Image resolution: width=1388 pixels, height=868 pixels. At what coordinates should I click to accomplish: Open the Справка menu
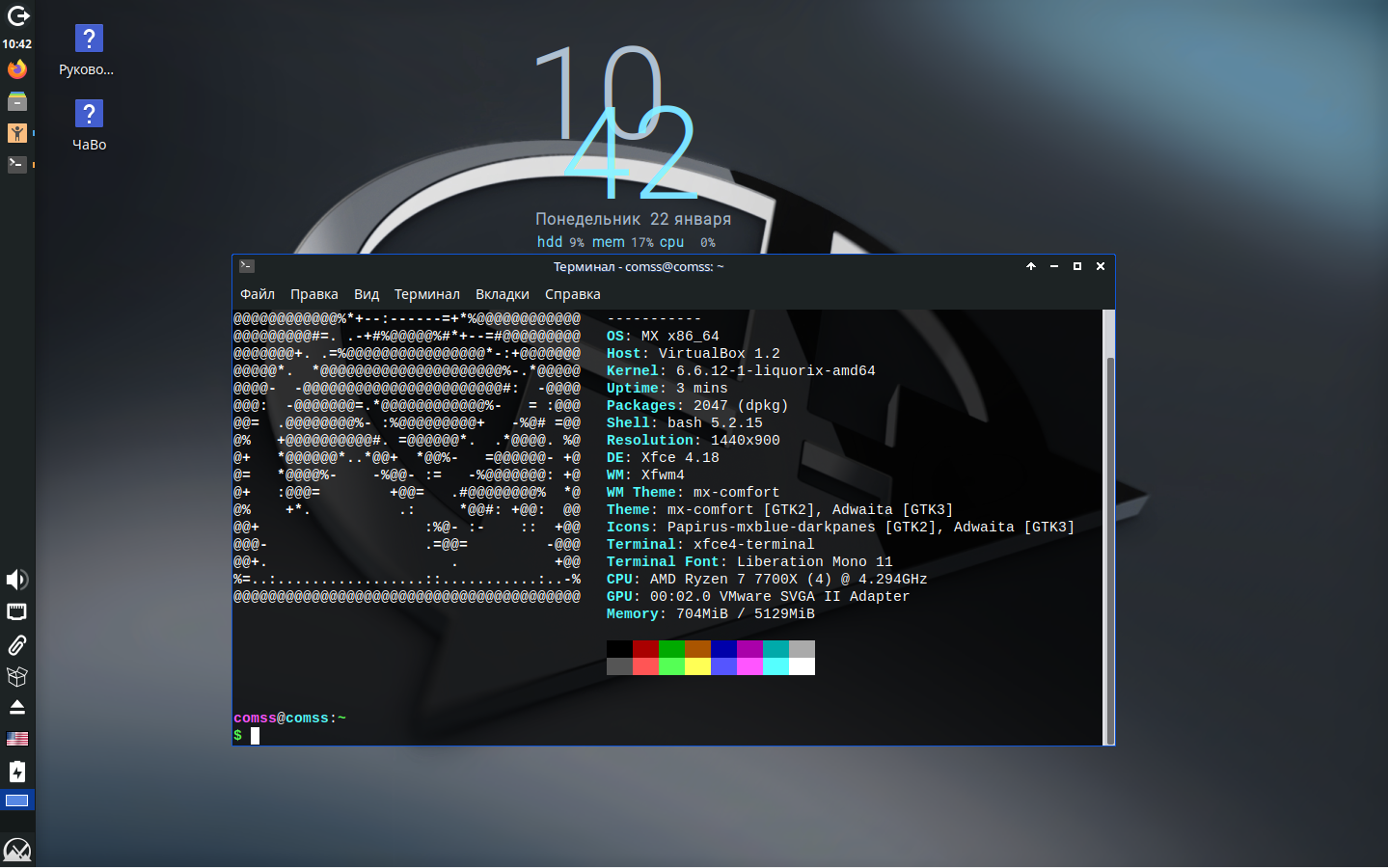tap(573, 294)
